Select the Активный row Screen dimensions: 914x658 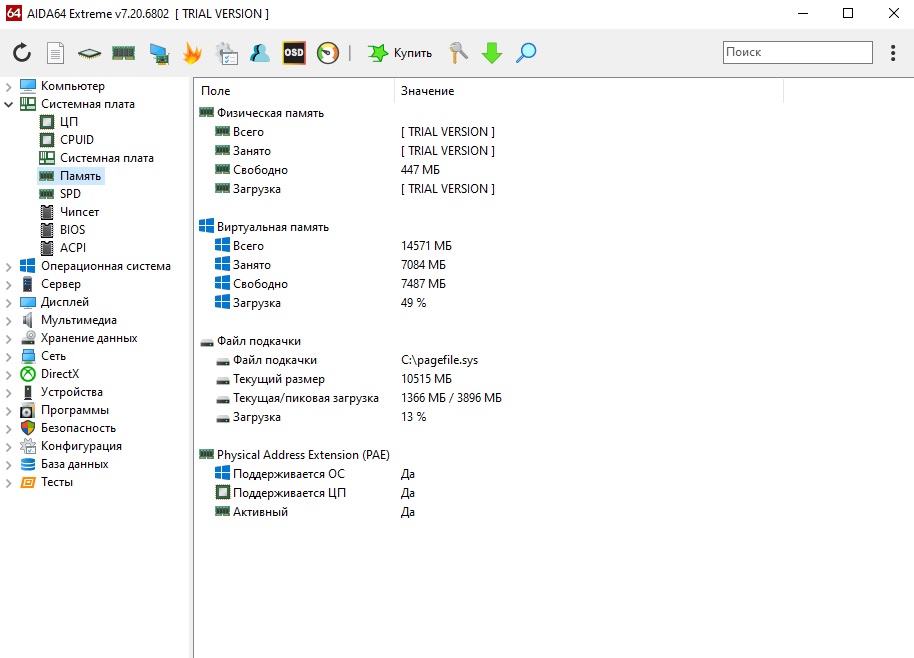click(x=260, y=512)
